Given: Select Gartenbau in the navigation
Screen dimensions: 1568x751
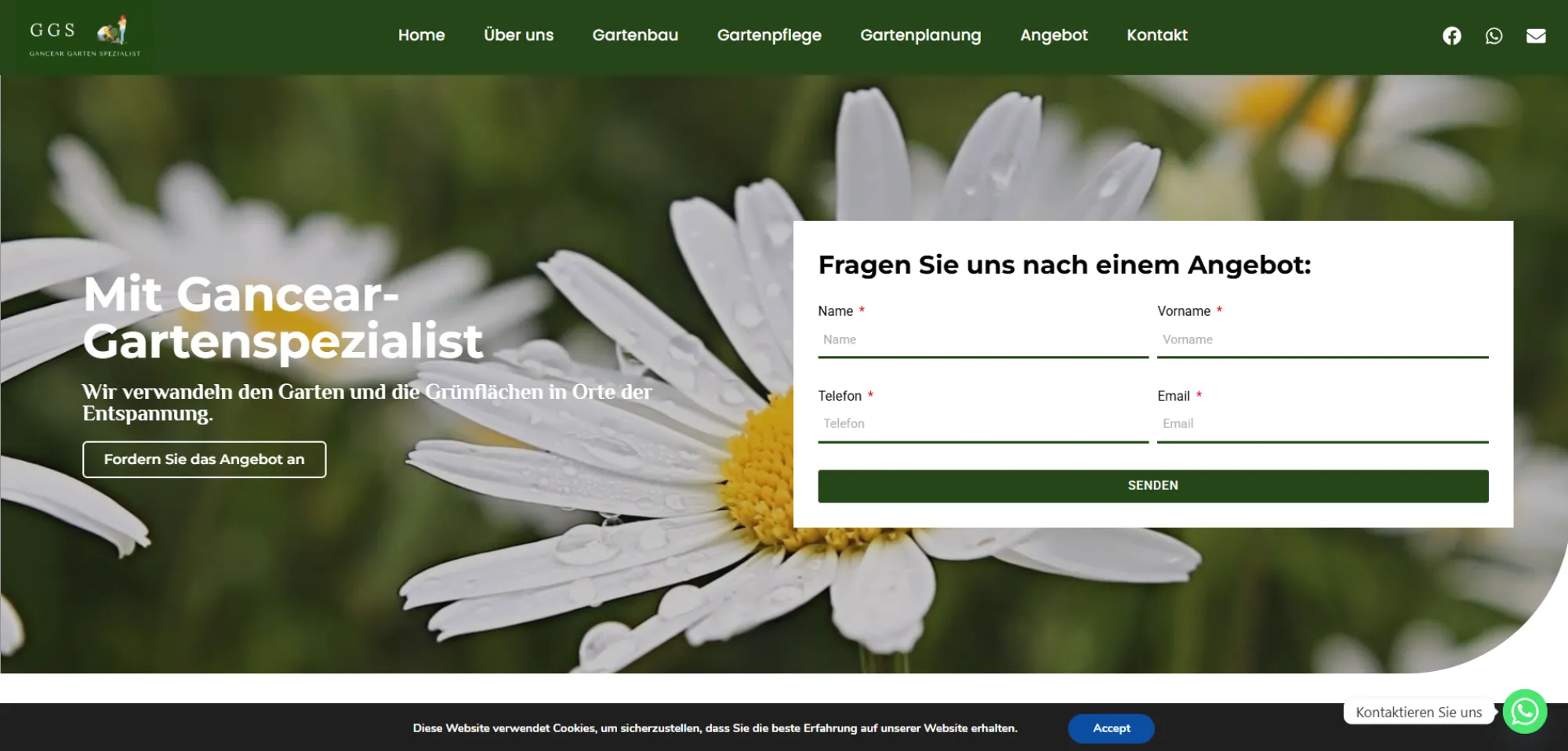Looking at the screenshot, I should pos(635,35).
